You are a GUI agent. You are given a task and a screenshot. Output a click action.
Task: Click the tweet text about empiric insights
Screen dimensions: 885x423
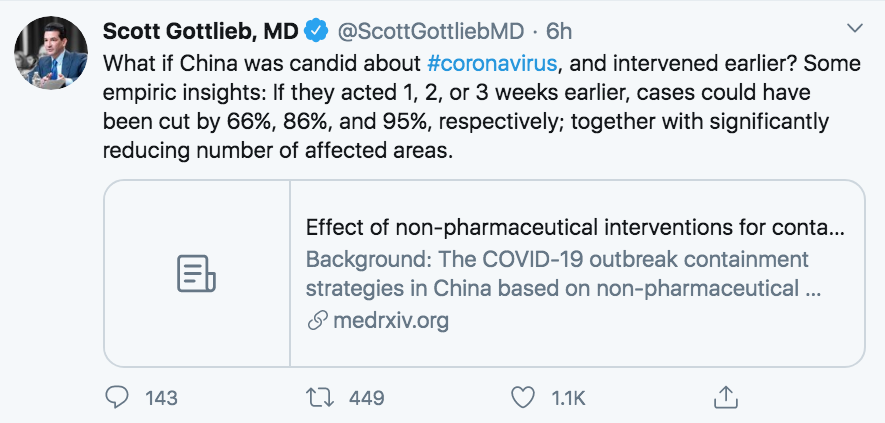(x=481, y=107)
